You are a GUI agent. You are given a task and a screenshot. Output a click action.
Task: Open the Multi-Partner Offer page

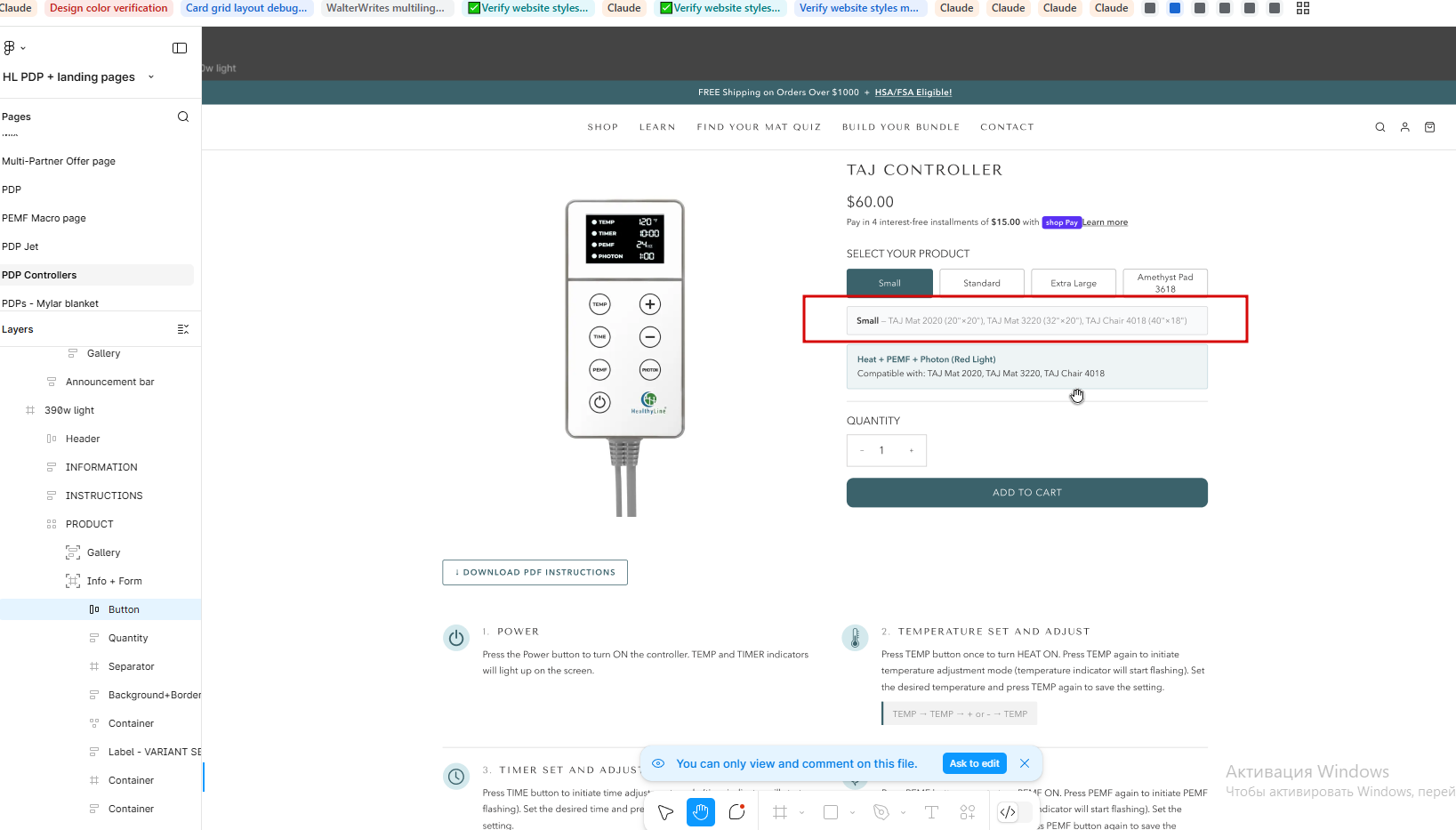pyautogui.click(x=59, y=161)
